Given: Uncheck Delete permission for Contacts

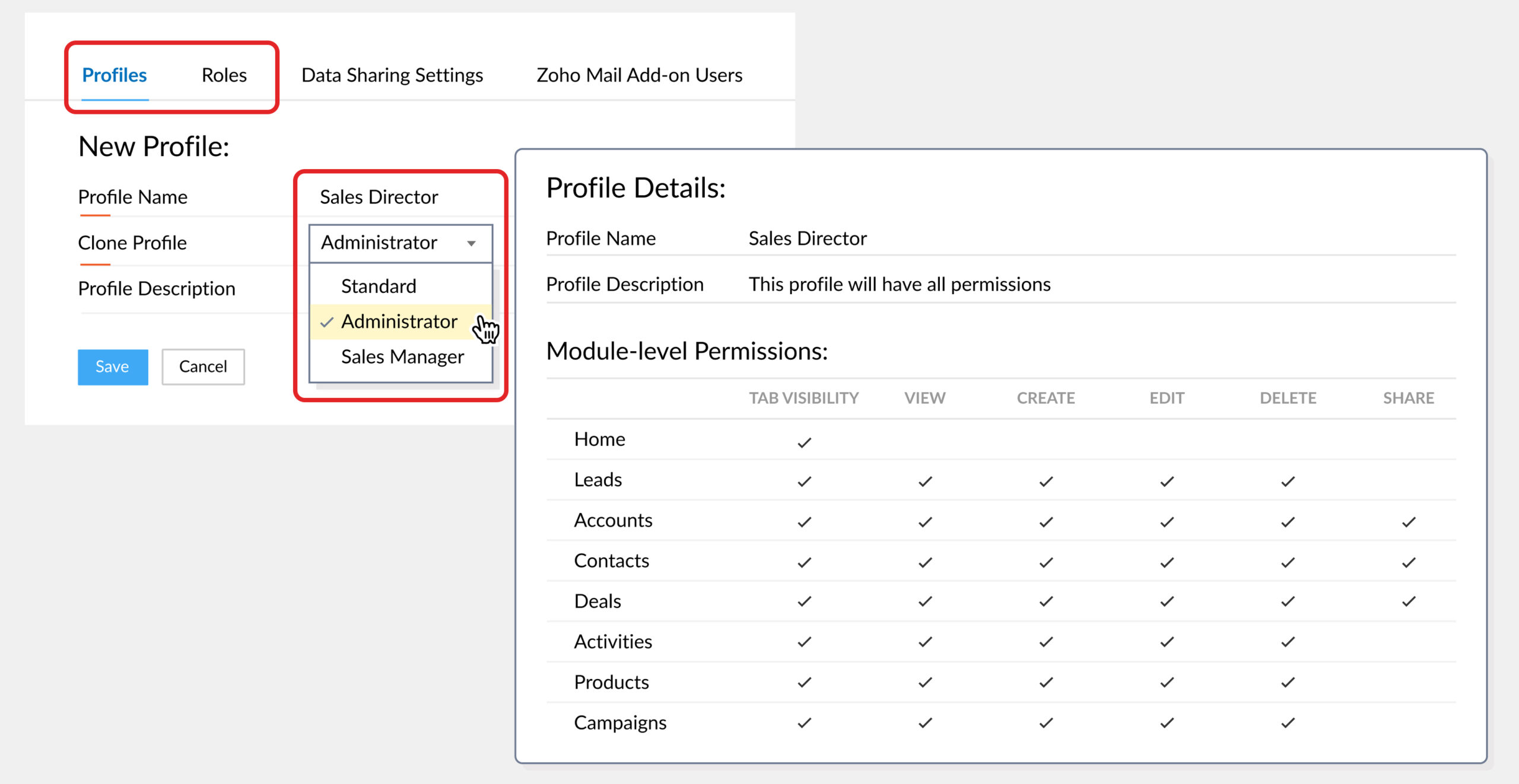Looking at the screenshot, I should [x=1288, y=561].
